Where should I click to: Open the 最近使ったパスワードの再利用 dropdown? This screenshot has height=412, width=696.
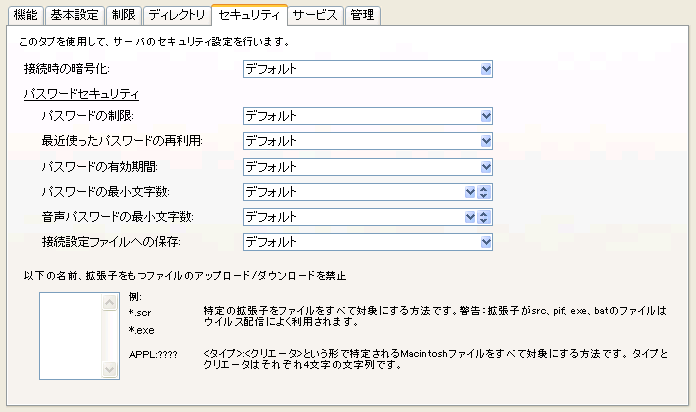point(486,141)
